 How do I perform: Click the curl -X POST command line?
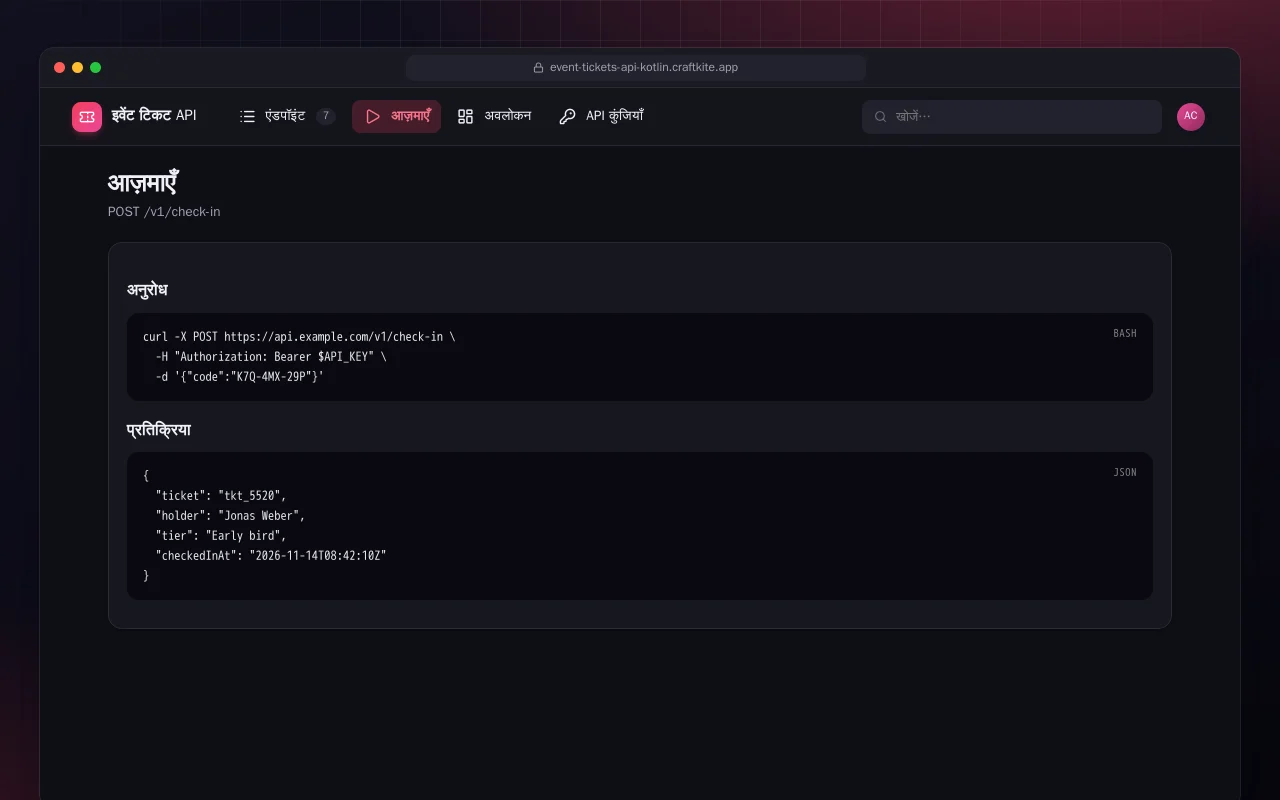pos(299,337)
